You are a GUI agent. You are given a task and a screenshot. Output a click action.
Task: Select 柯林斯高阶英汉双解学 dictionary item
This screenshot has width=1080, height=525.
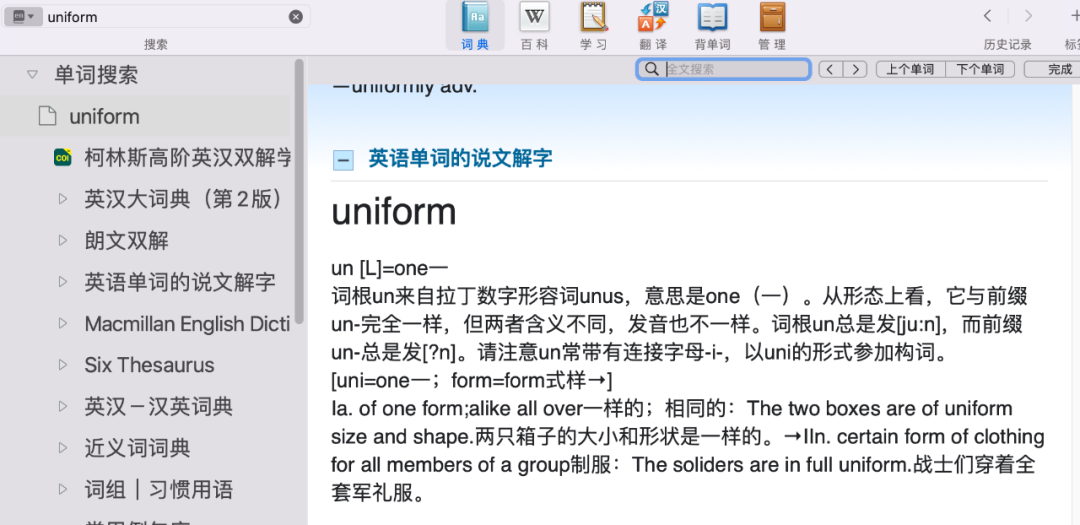[x=187, y=158]
